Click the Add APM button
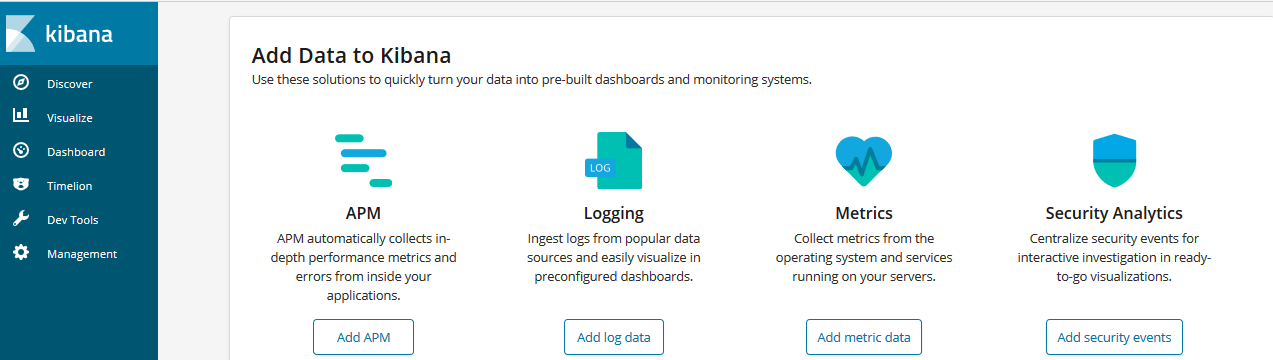This screenshot has height=360, width=1273. (363, 337)
